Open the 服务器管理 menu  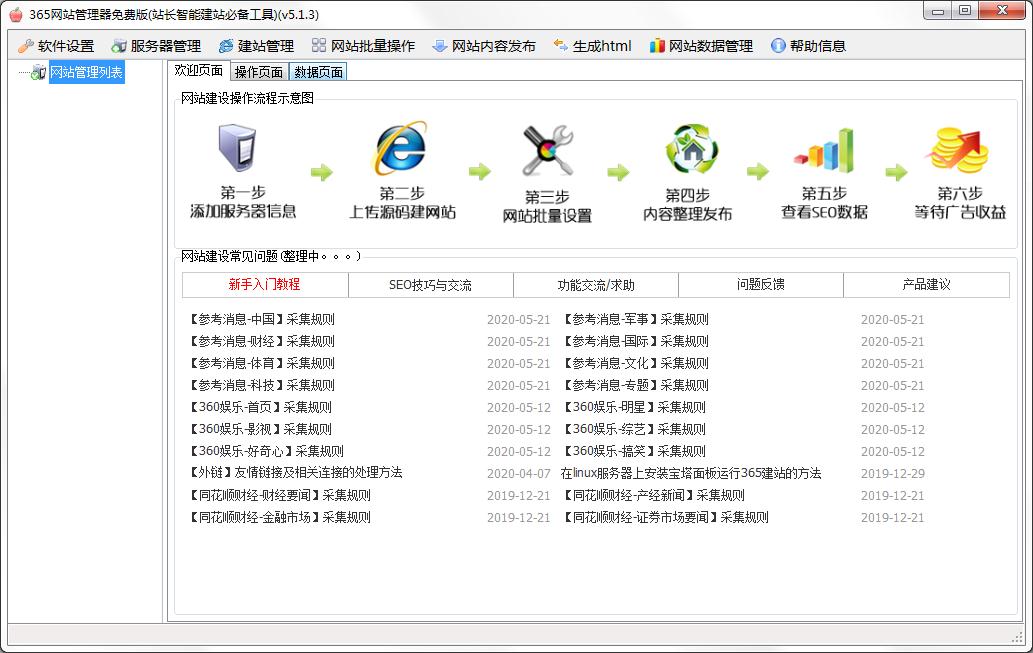coord(156,46)
